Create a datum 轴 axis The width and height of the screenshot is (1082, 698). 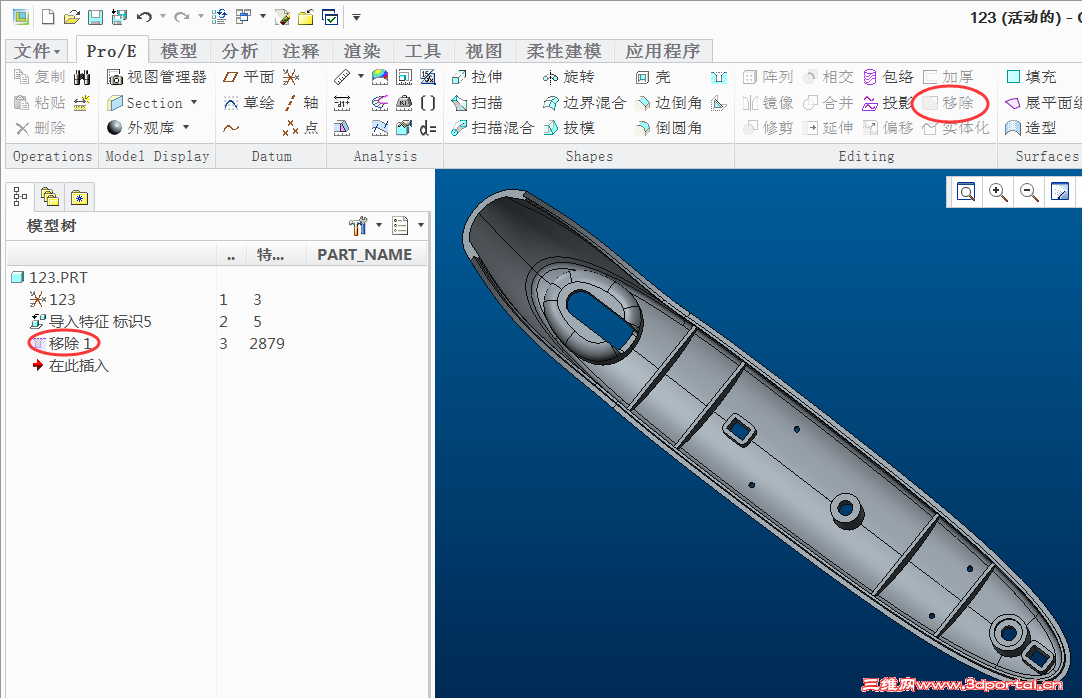click(x=302, y=103)
